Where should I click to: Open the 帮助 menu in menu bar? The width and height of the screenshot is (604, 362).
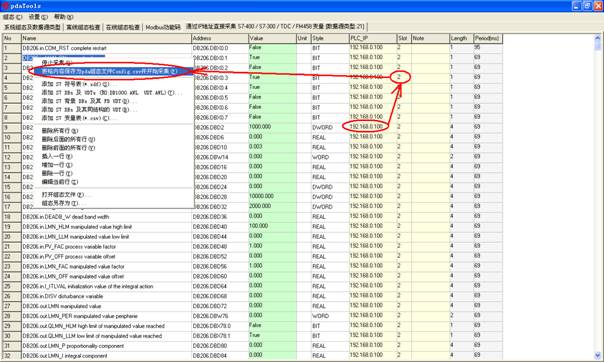pos(63,17)
